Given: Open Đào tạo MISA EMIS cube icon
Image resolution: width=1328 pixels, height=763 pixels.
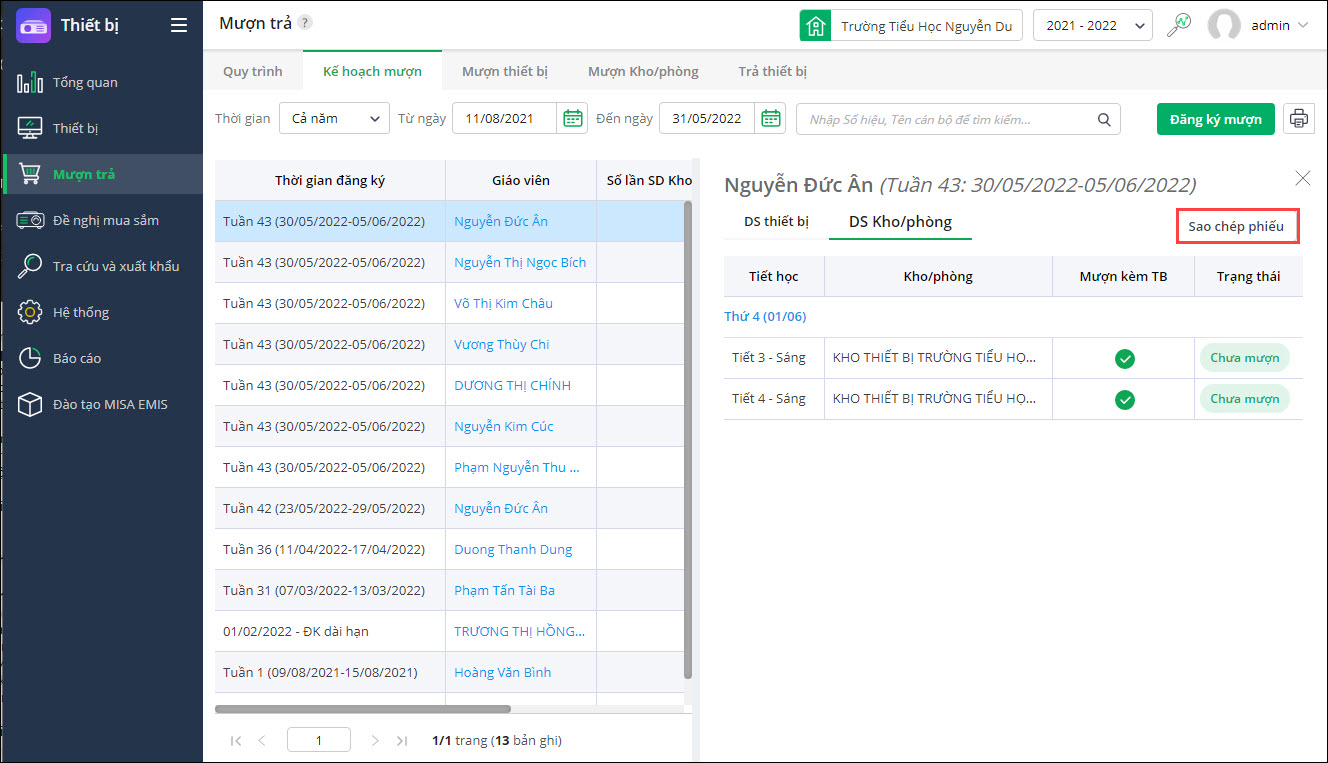Looking at the screenshot, I should tap(30, 404).
